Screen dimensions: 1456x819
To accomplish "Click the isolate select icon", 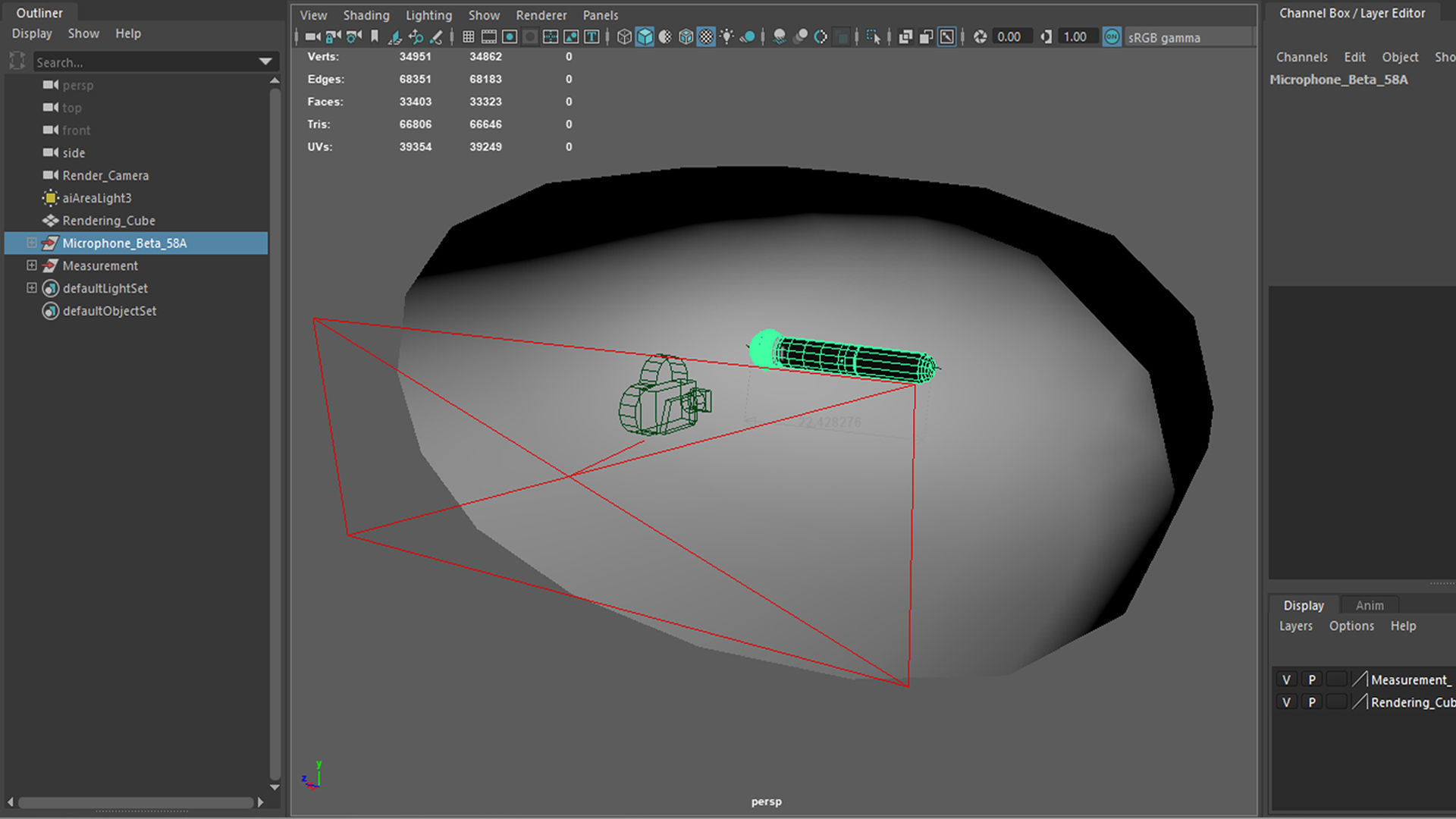I will (873, 36).
